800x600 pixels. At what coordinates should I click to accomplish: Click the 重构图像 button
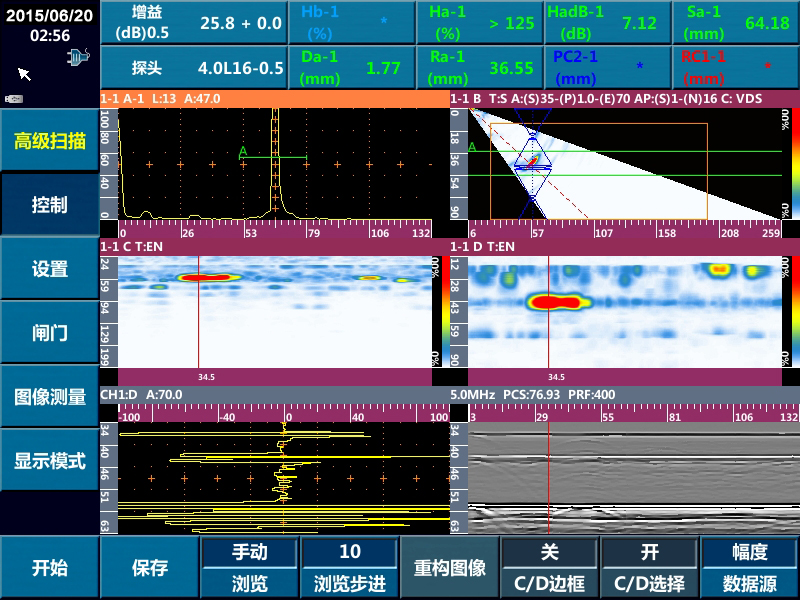tap(450, 568)
